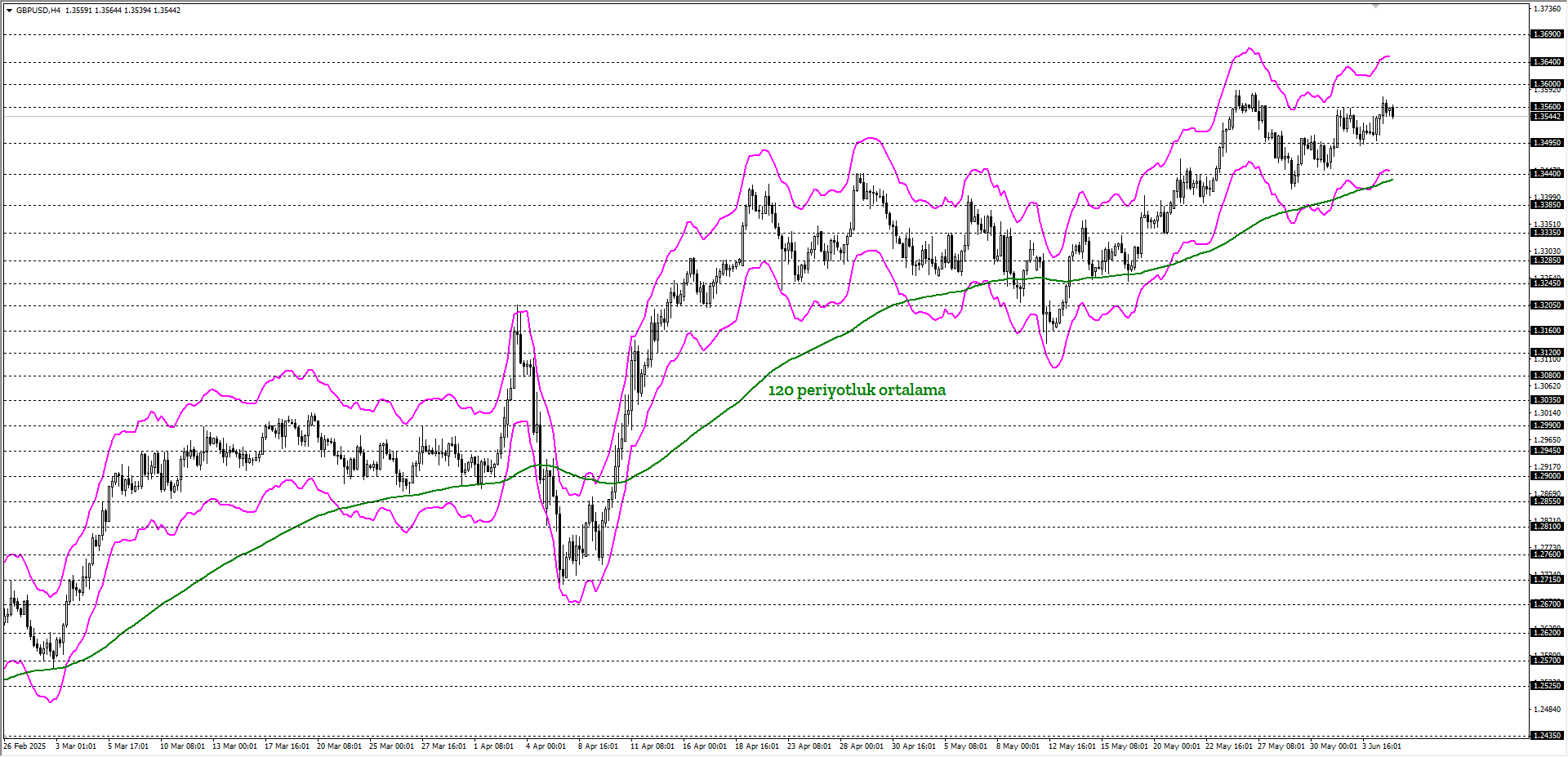Screen dimensions: 1568x757
Task: Click the 1.31200 price level label
Action: [1546, 353]
